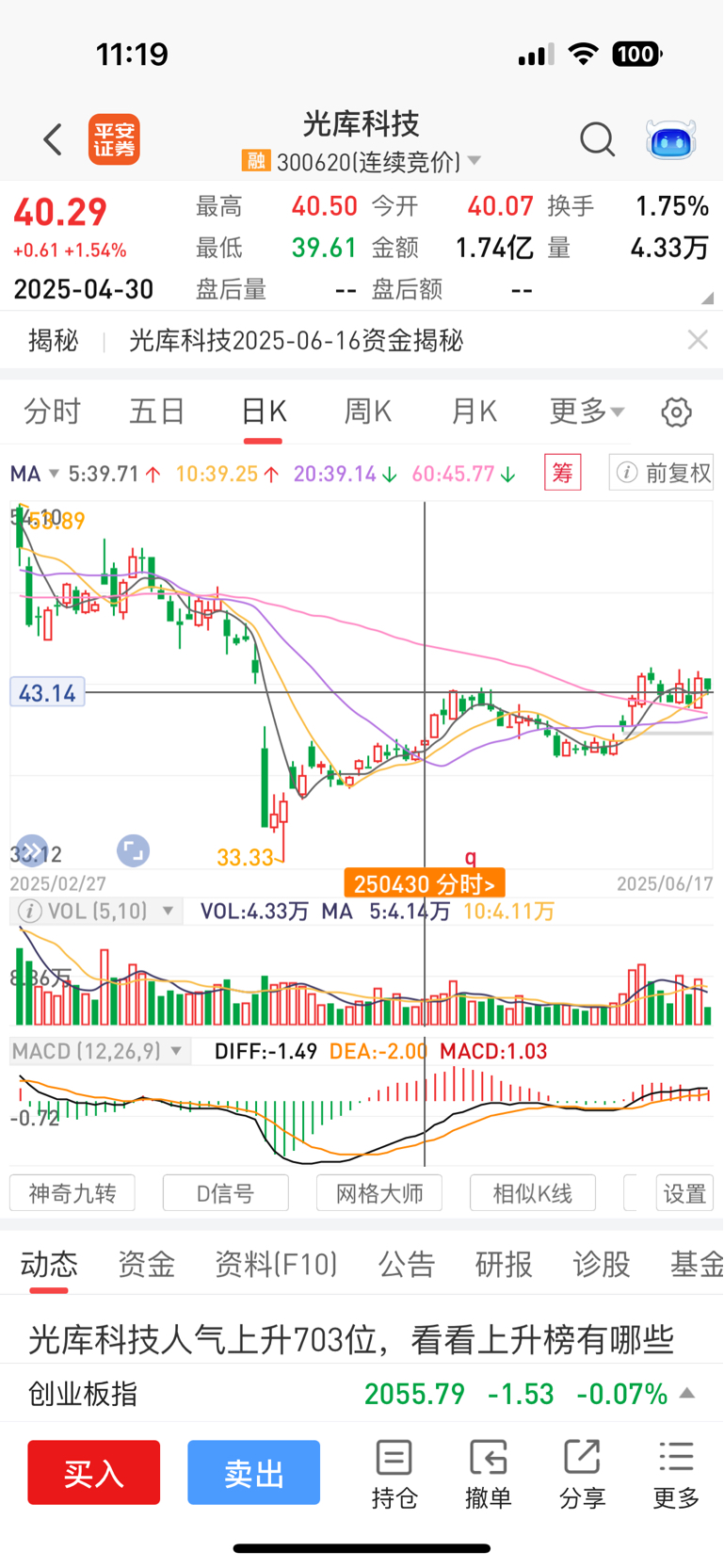Image resolution: width=724 pixels, height=1568 pixels.
Task: Tap the 金额 1.74亿 value
Action: 494,248
